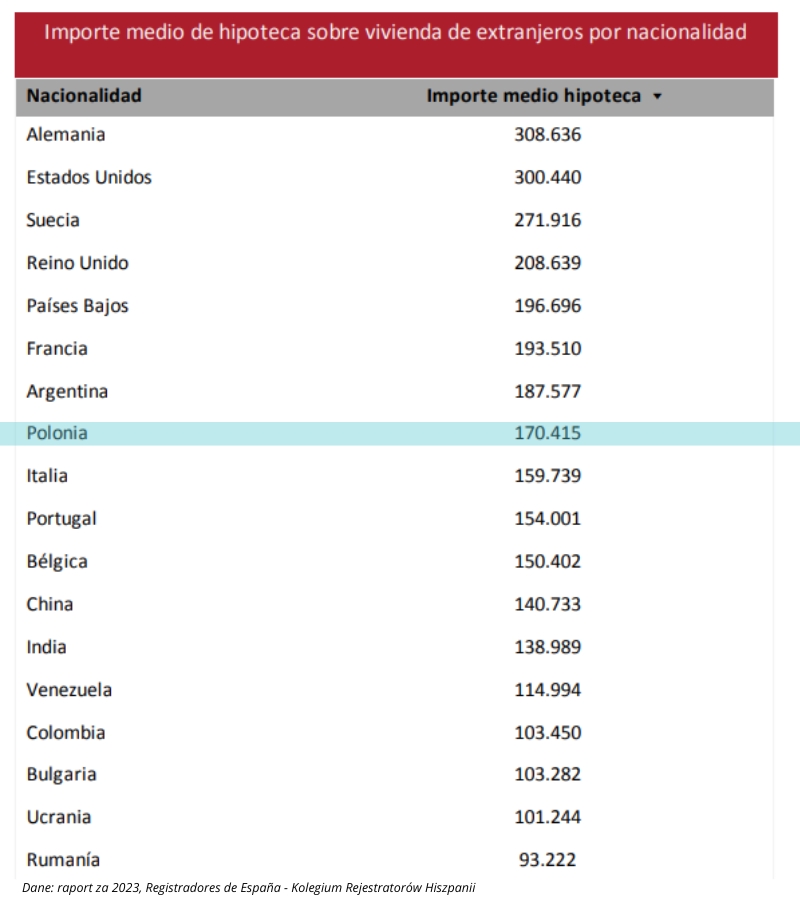Select the Italia country cell
Screen dimensions: 800x900
[47, 475]
